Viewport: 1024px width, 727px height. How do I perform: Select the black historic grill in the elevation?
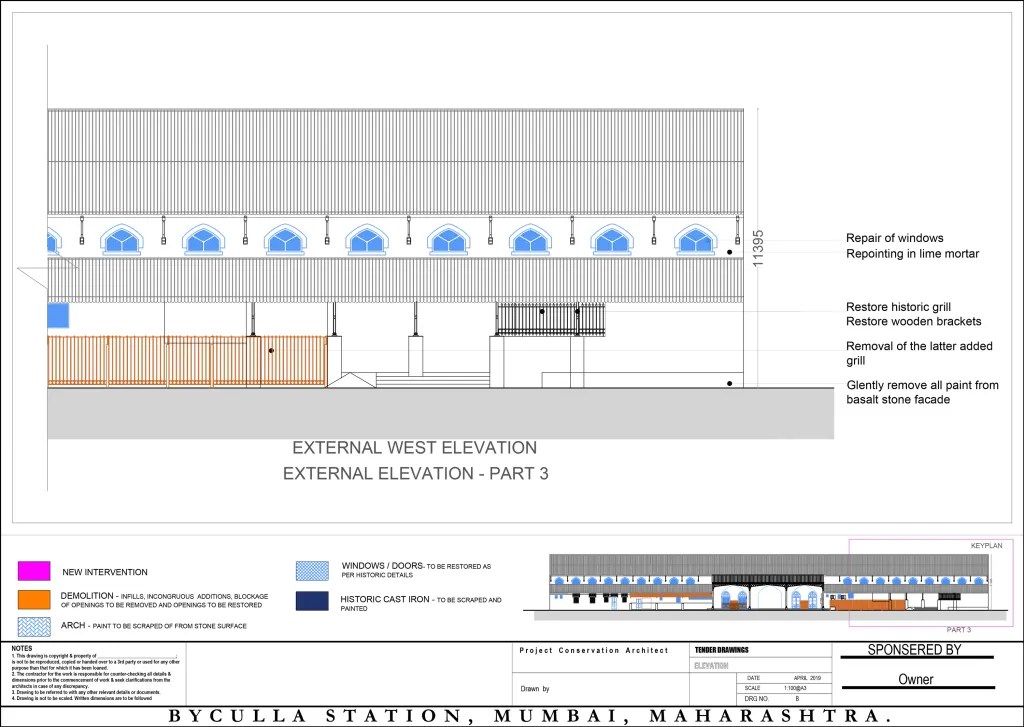(551, 320)
